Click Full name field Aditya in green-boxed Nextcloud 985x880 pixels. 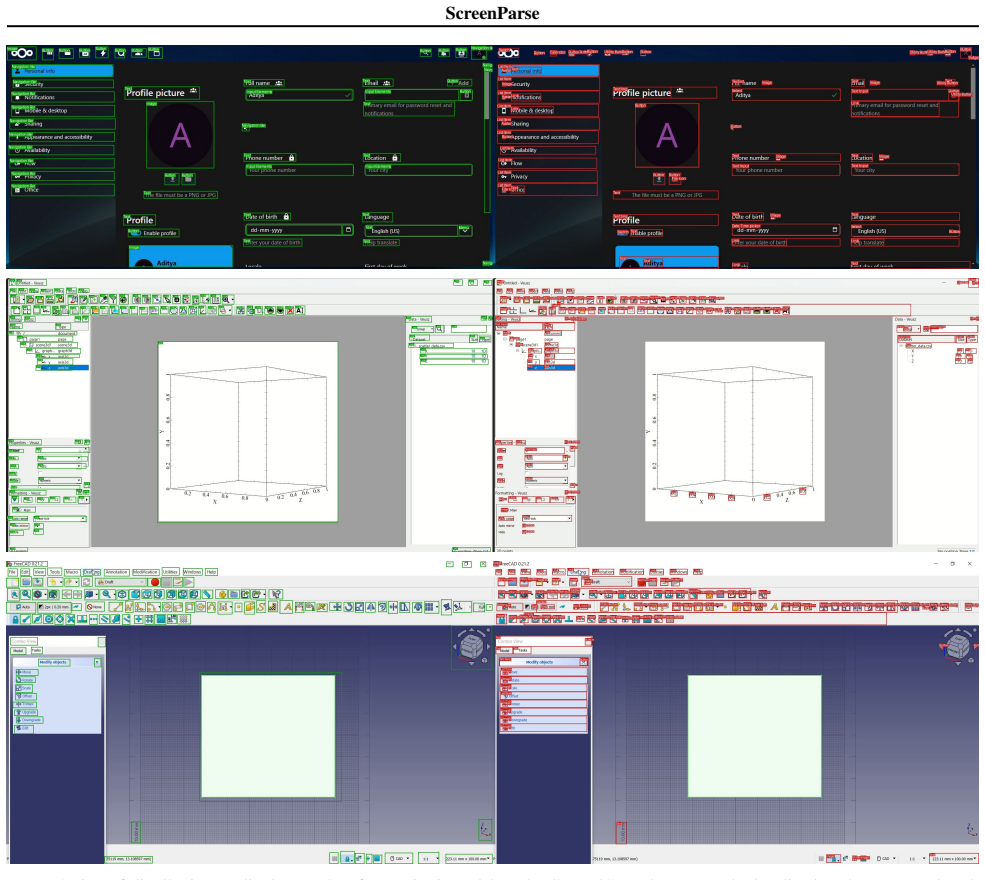pyautogui.click(x=300, y=95)
